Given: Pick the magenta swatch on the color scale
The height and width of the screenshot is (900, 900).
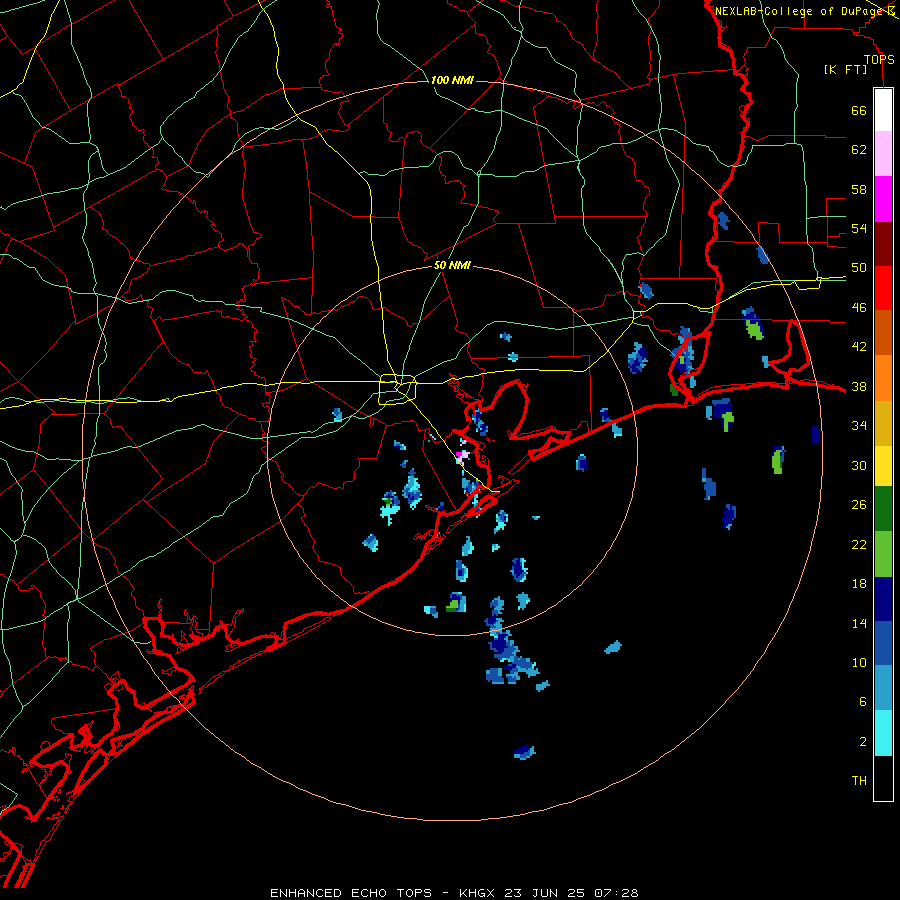Looking at the screenshot, I should click(883, 199).
